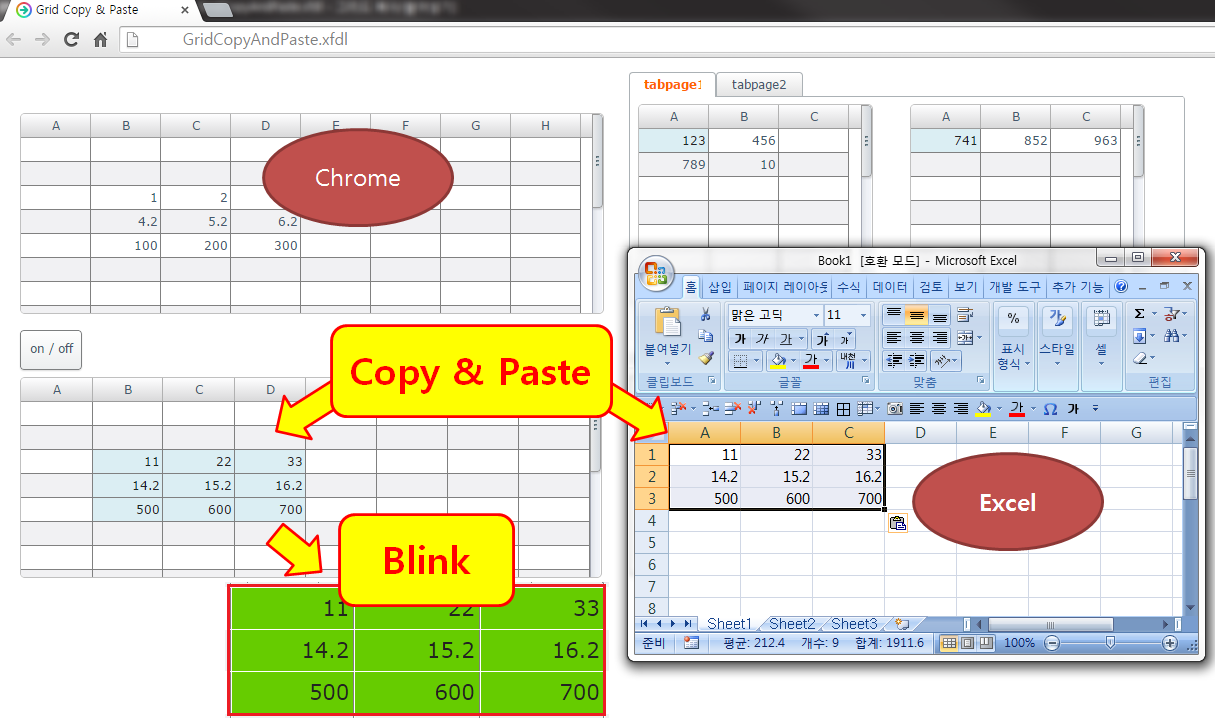
Task: Click Chrome reload page icon
Action: 71,40
